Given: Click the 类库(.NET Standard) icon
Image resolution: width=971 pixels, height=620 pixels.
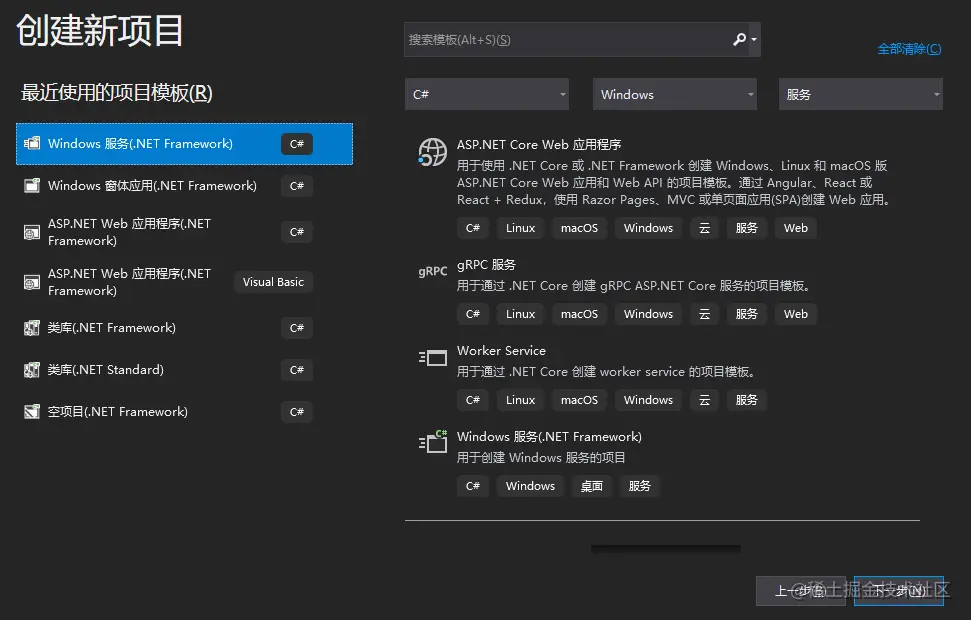Looking at the screenshot, I should (32, 370).
